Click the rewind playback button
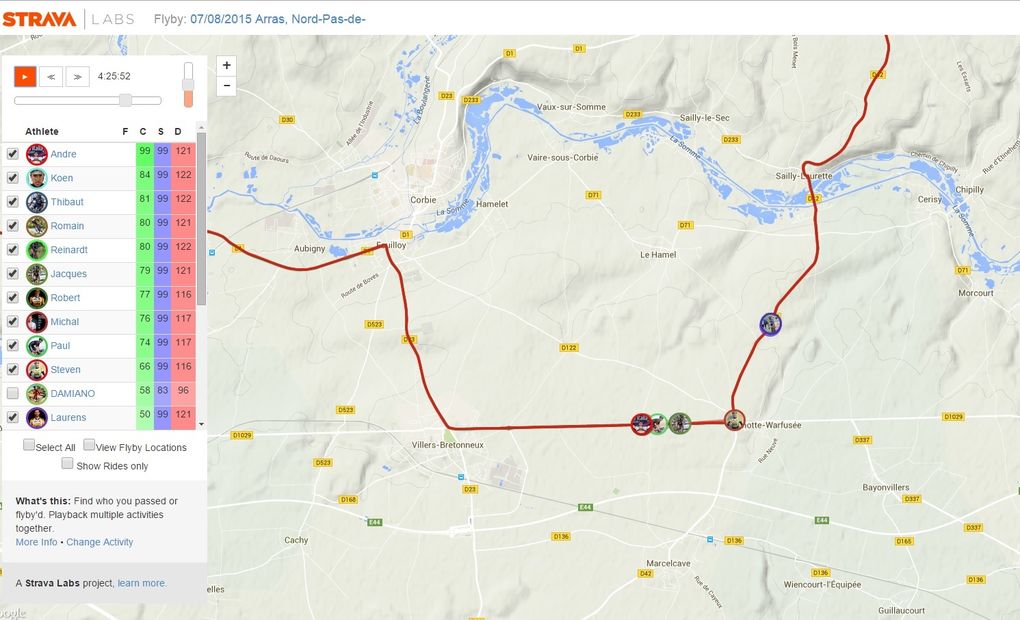 point(51,76)
